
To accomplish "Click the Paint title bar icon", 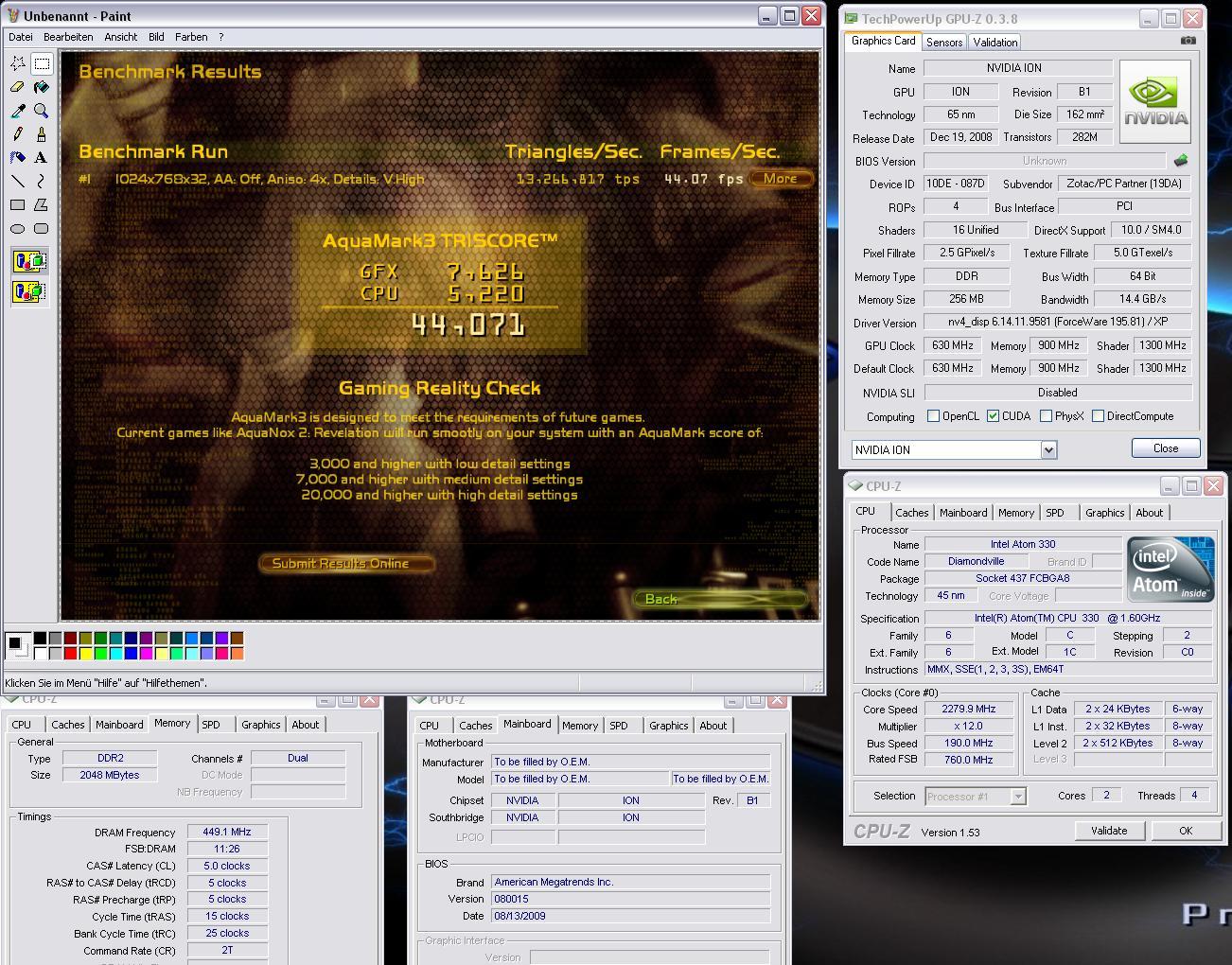I will [13, 16].
